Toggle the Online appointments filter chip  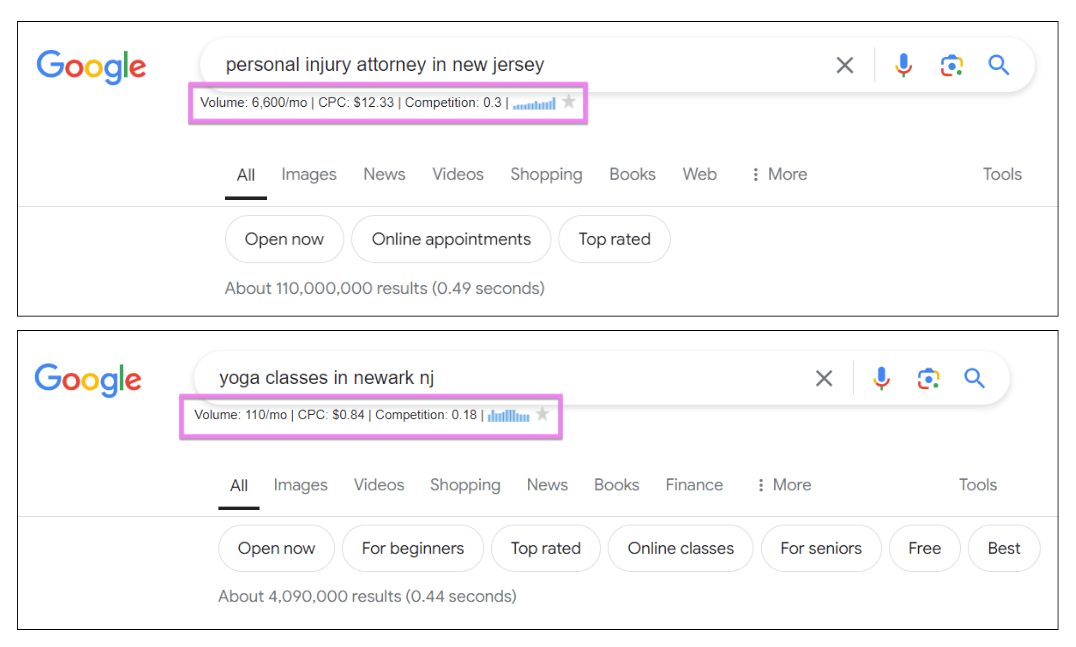coord(451,240)
